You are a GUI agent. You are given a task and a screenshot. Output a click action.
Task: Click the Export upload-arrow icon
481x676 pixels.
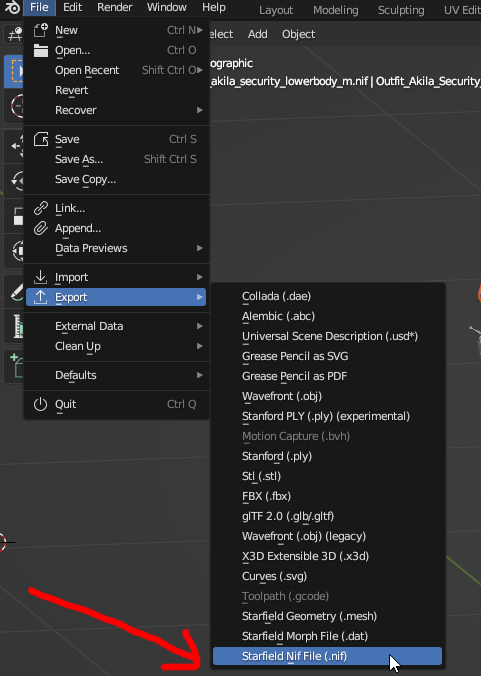(x=41, y=297)
